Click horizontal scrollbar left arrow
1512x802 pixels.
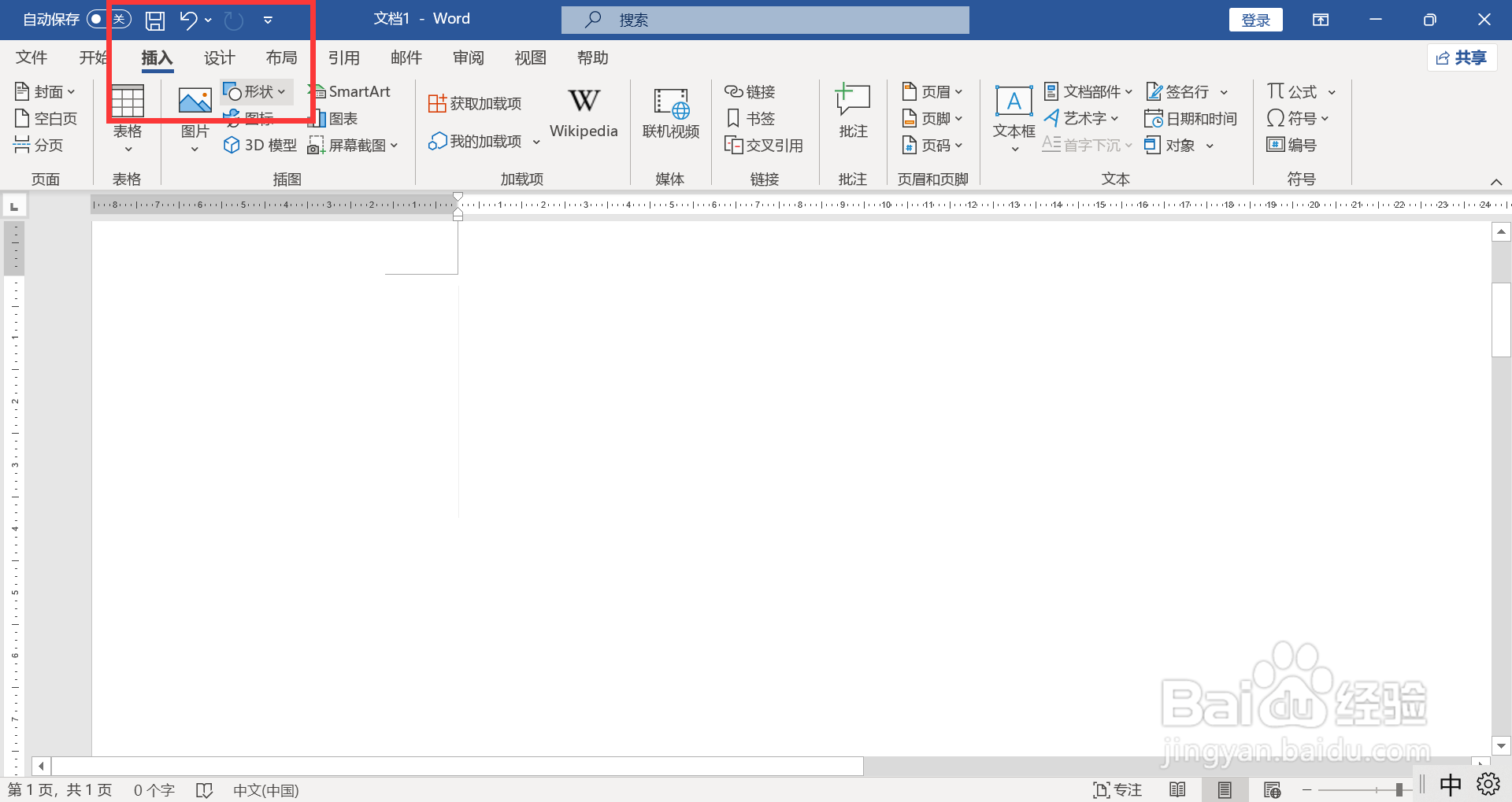point(41,766)
